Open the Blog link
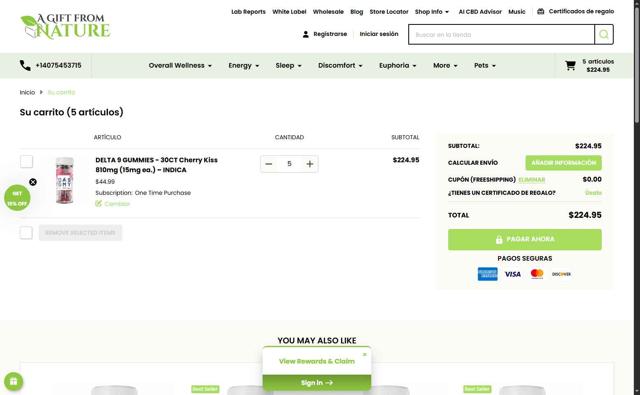Image resolution: width=640 pixels, height=395 pixels. (x=356, y=12)
